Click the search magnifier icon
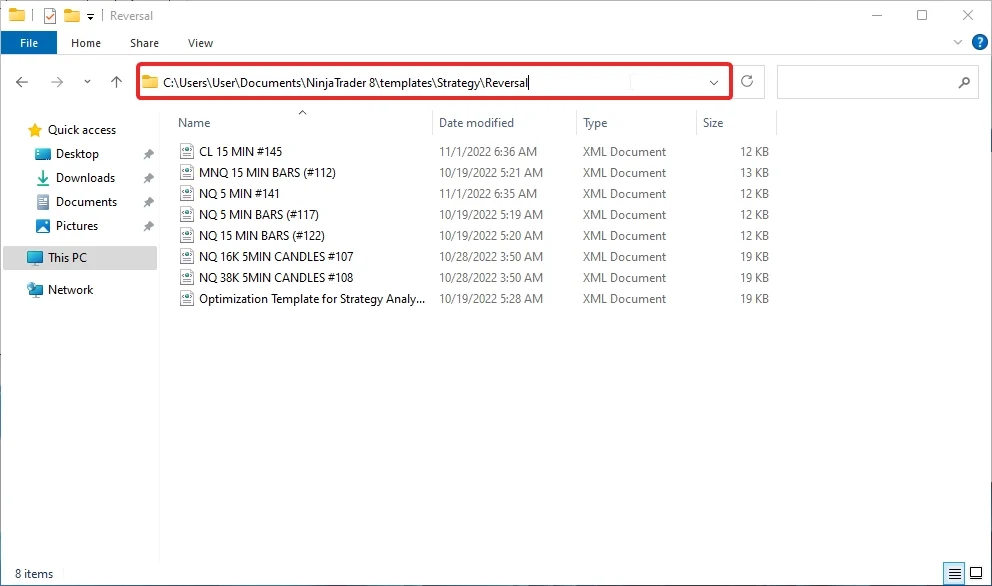 pos(964,83)
